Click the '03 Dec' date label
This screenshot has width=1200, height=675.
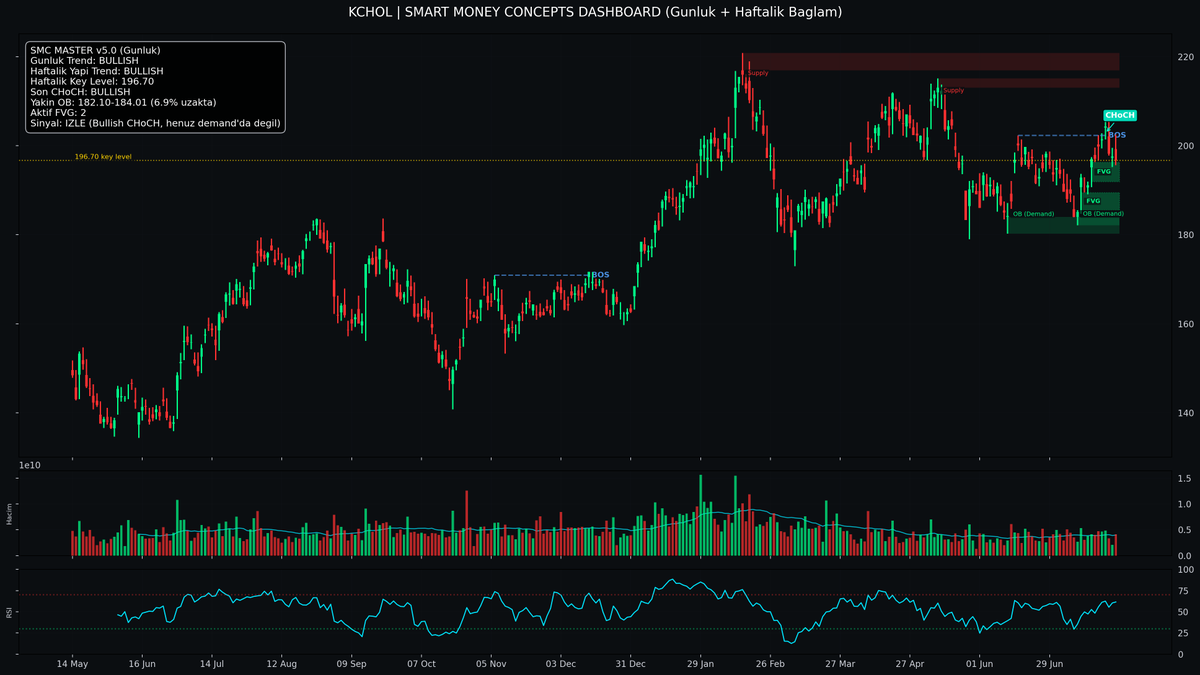coord(561,663)
